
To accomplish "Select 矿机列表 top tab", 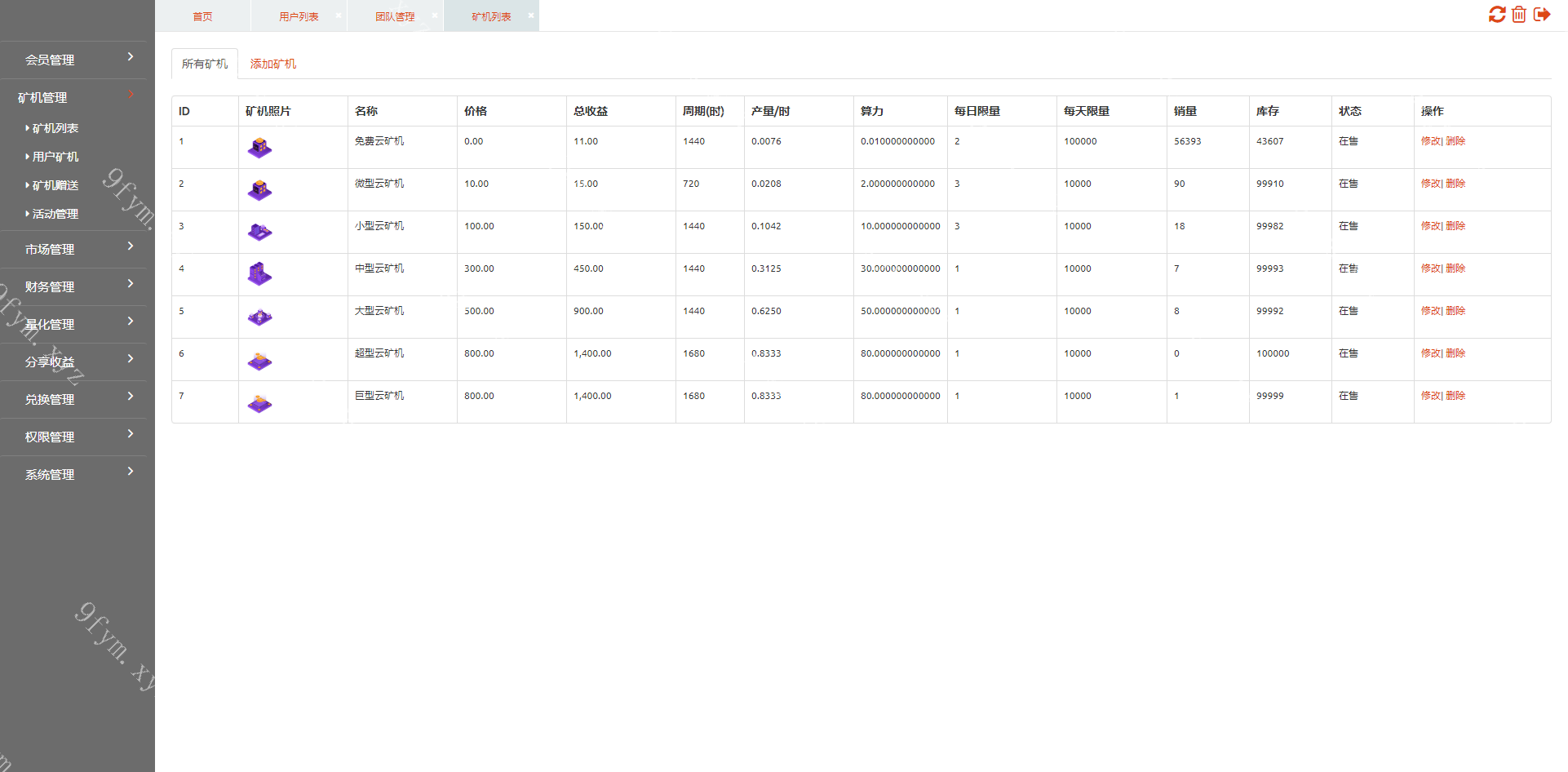I will (491, 16).
